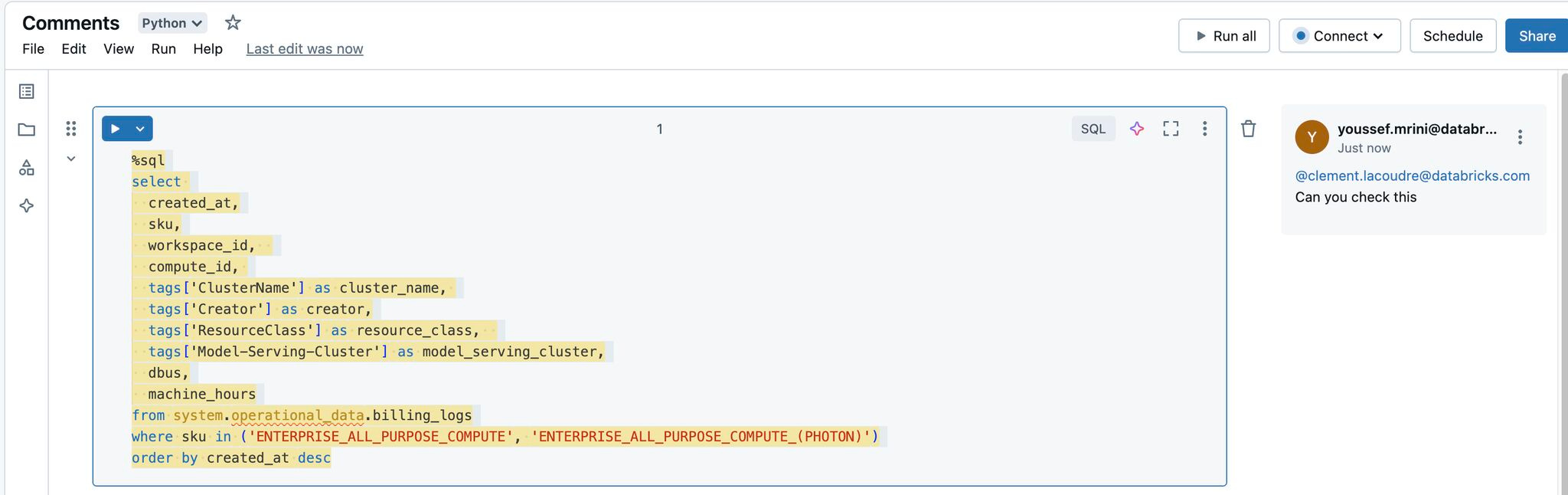The height and width of the screenshot is (495, 1568).
Task: Open the workspace folder browser icon
Action: pos(27,129)
